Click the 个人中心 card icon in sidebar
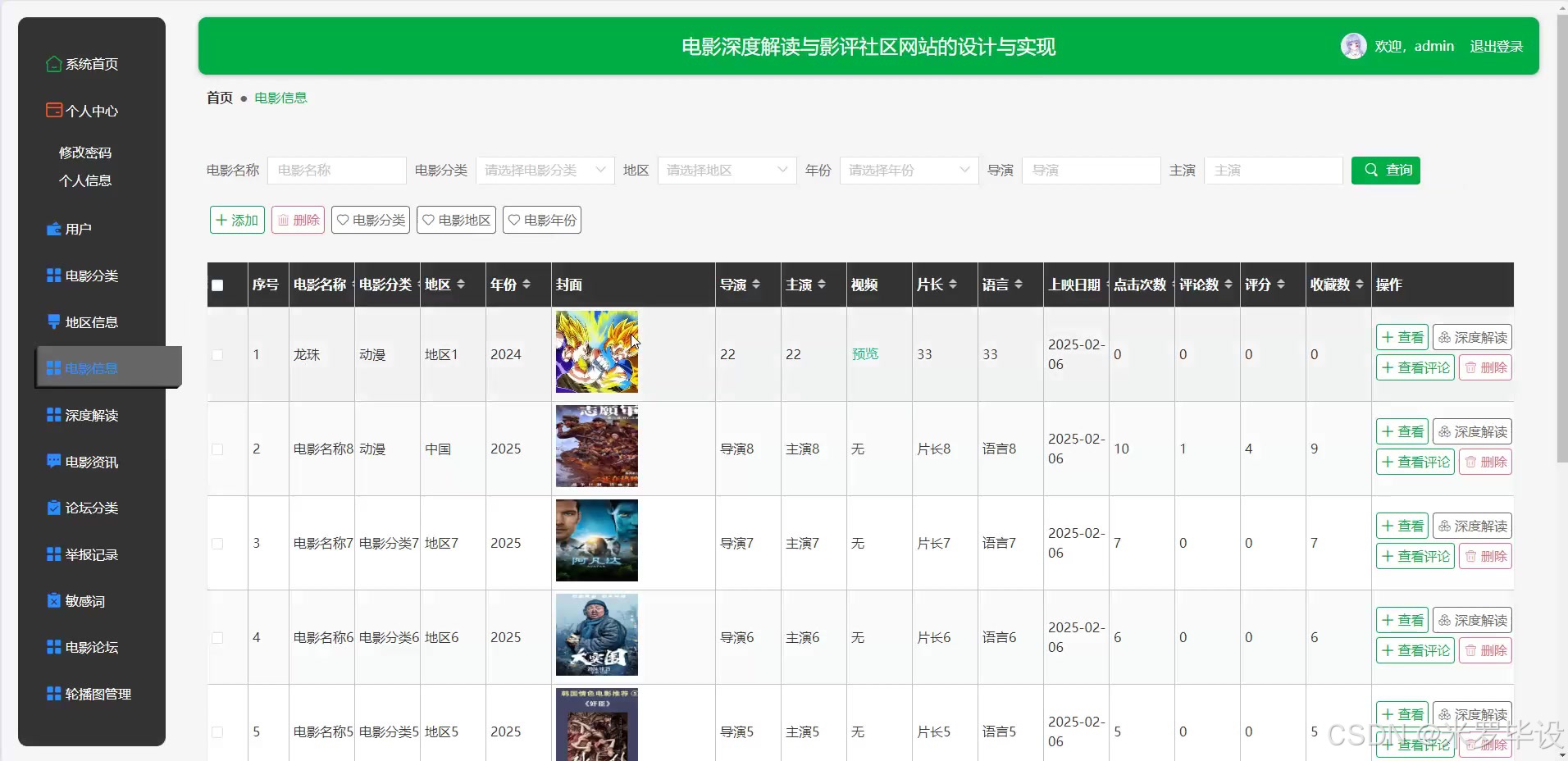Image resolution: width=1568 pixels, height=761 pixels. point(54,110)
